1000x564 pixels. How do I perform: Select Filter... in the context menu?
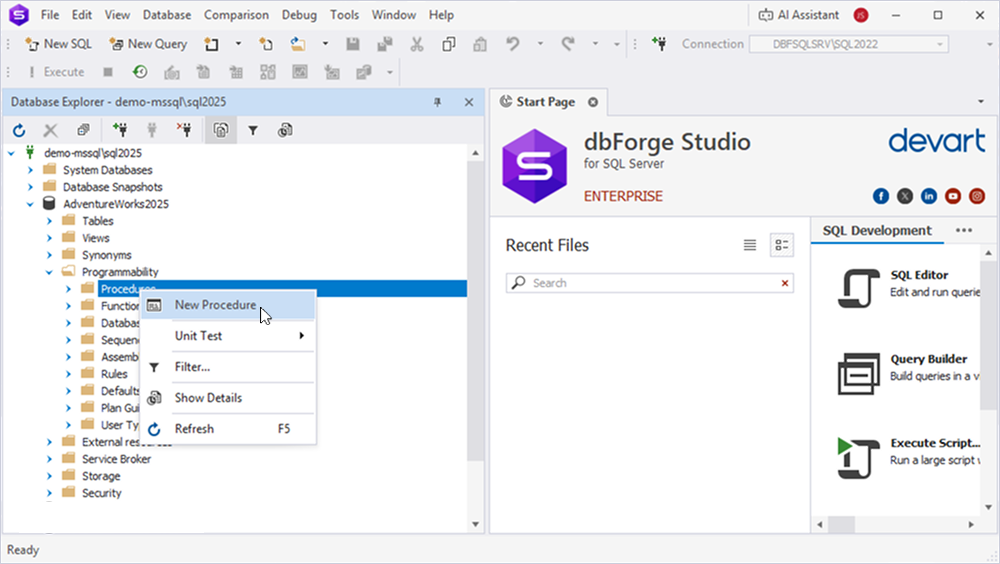point(228,367)
